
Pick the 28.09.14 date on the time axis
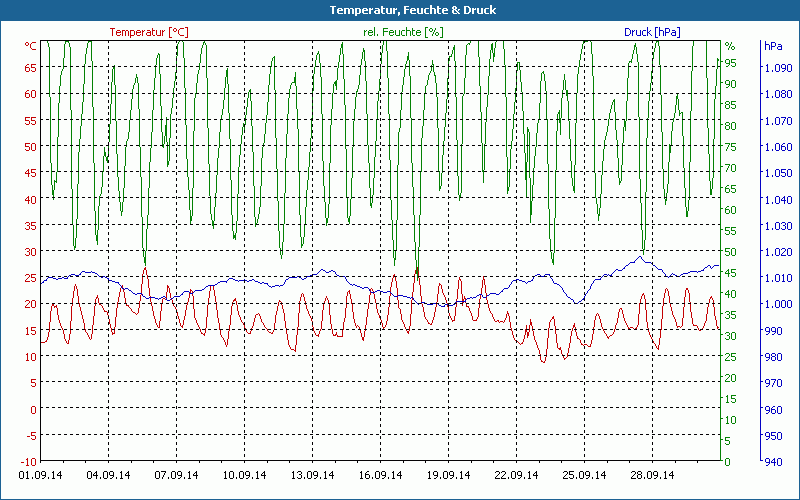tap(652, 476)
